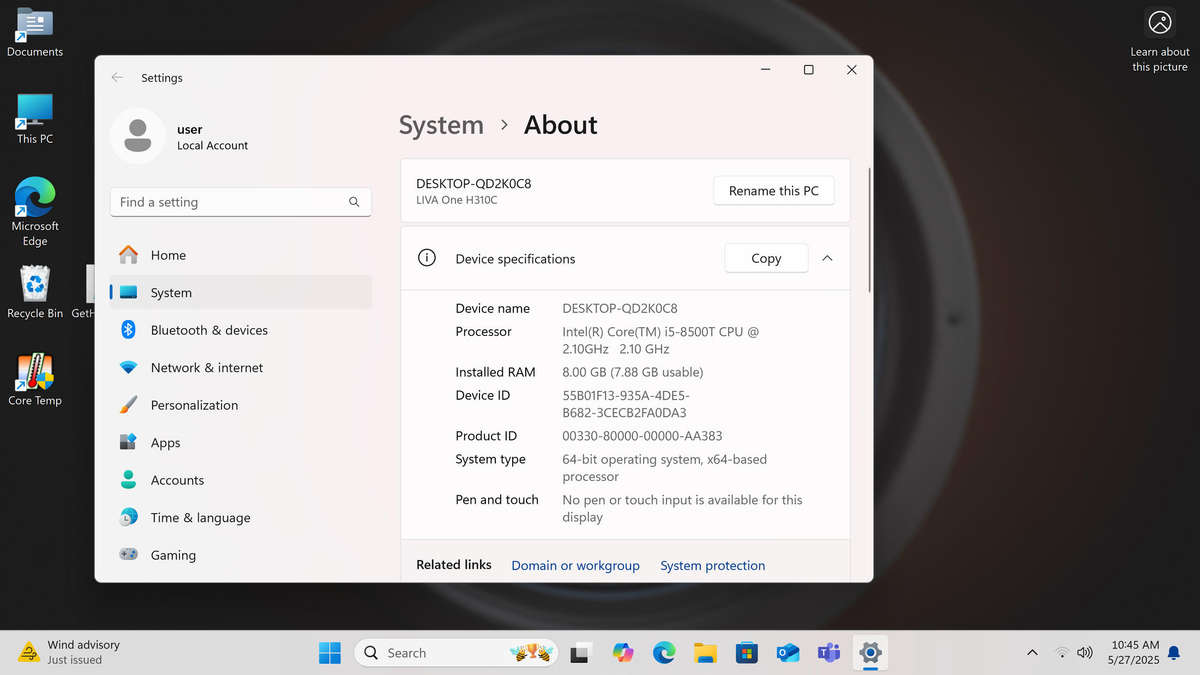Open the Windows Start menu
This screenshot has width=1200, height=675.
tap(330, 653)
